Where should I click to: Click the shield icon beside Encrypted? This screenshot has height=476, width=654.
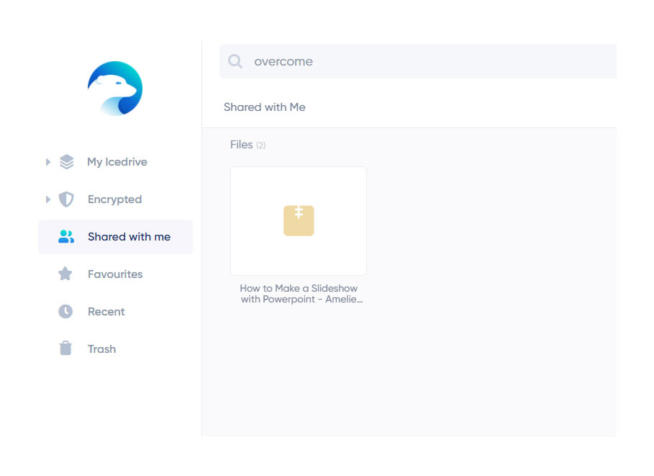pos(66,199)
